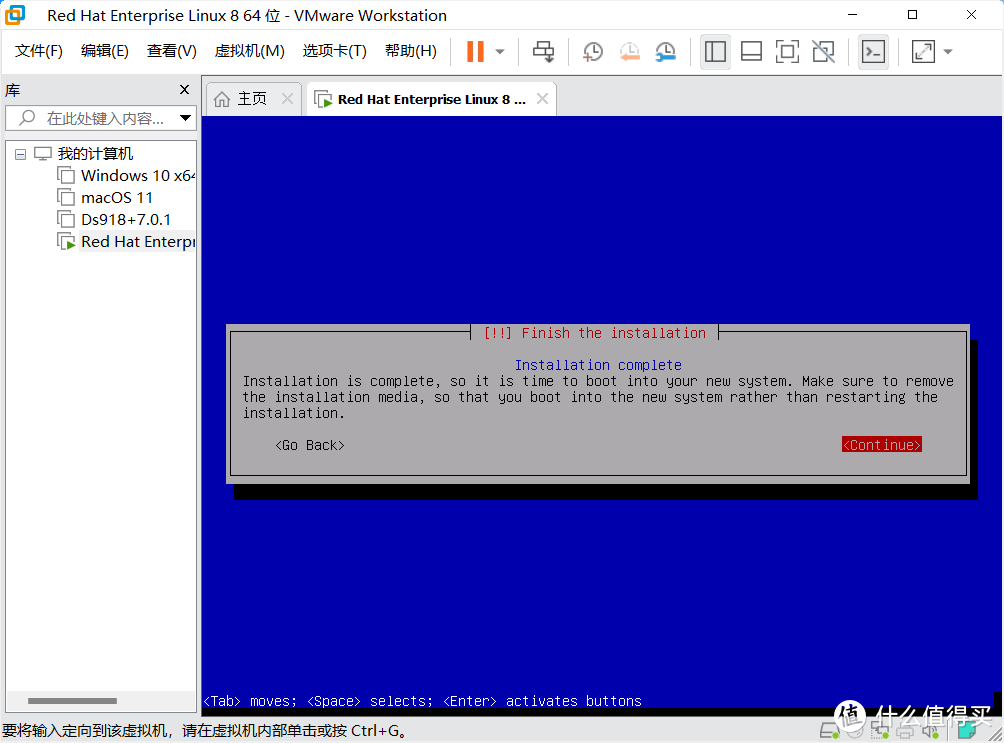Open the 选项卡(T) menu
Screen dimensions: 1004x743
point(334,51)
